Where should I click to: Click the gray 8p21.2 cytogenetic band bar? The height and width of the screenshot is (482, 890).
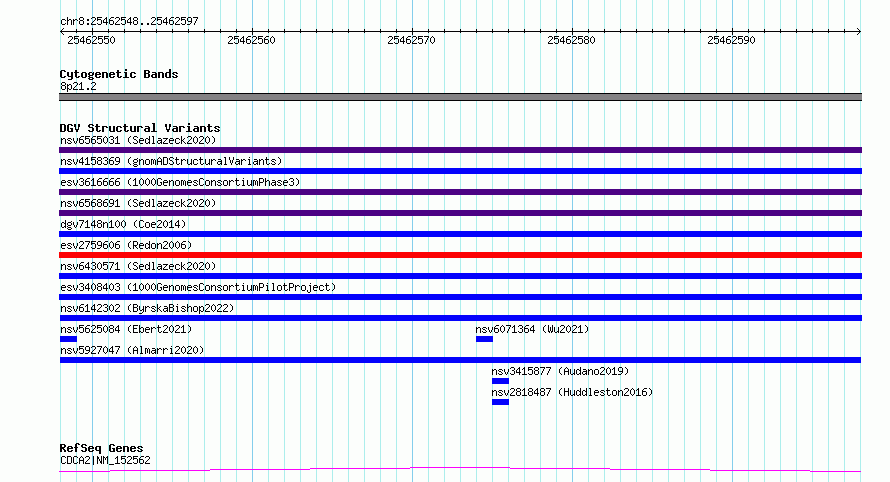(460, 97)
